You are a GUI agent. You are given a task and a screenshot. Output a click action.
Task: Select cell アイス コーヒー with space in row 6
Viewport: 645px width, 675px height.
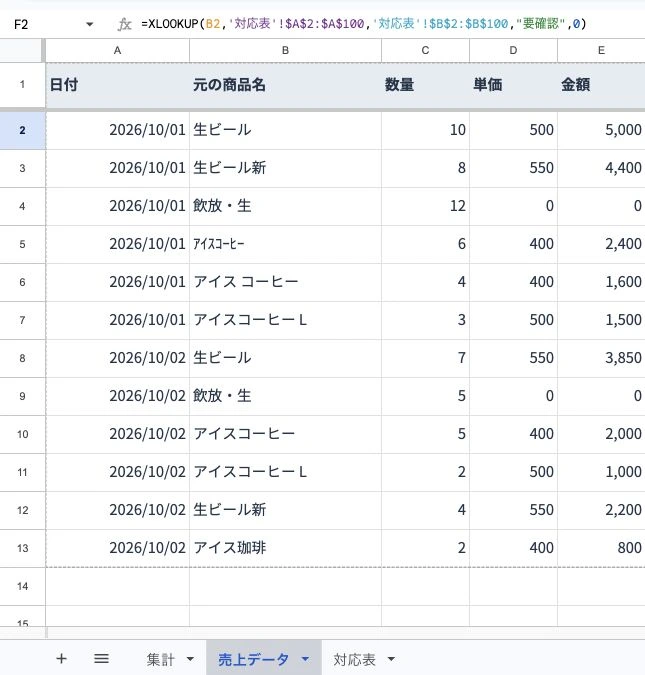[285, 282]
